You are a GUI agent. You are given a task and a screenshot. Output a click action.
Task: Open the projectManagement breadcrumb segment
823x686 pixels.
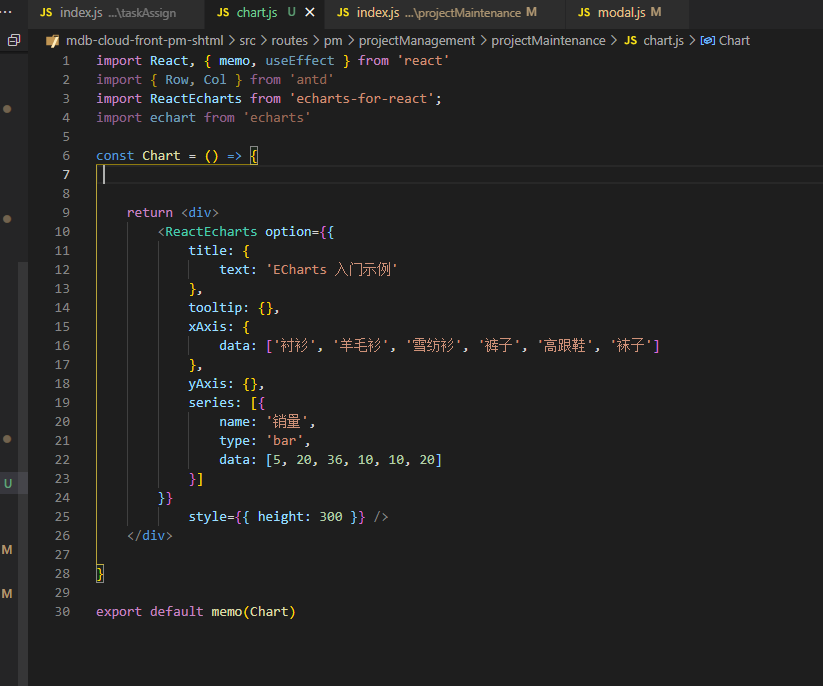[417, 40]
